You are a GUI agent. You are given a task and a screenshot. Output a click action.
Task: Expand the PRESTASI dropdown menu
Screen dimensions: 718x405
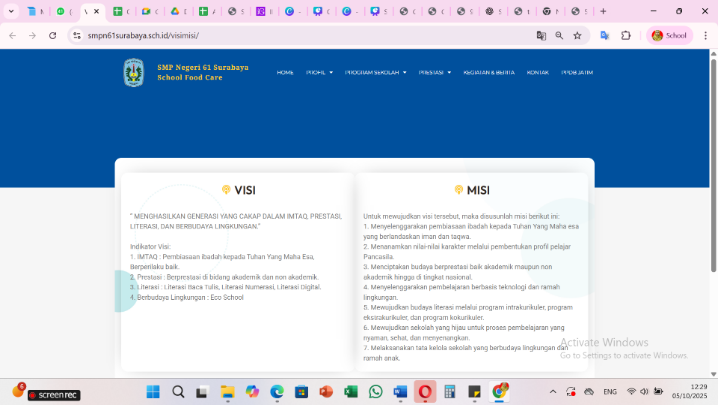point(434,73)
